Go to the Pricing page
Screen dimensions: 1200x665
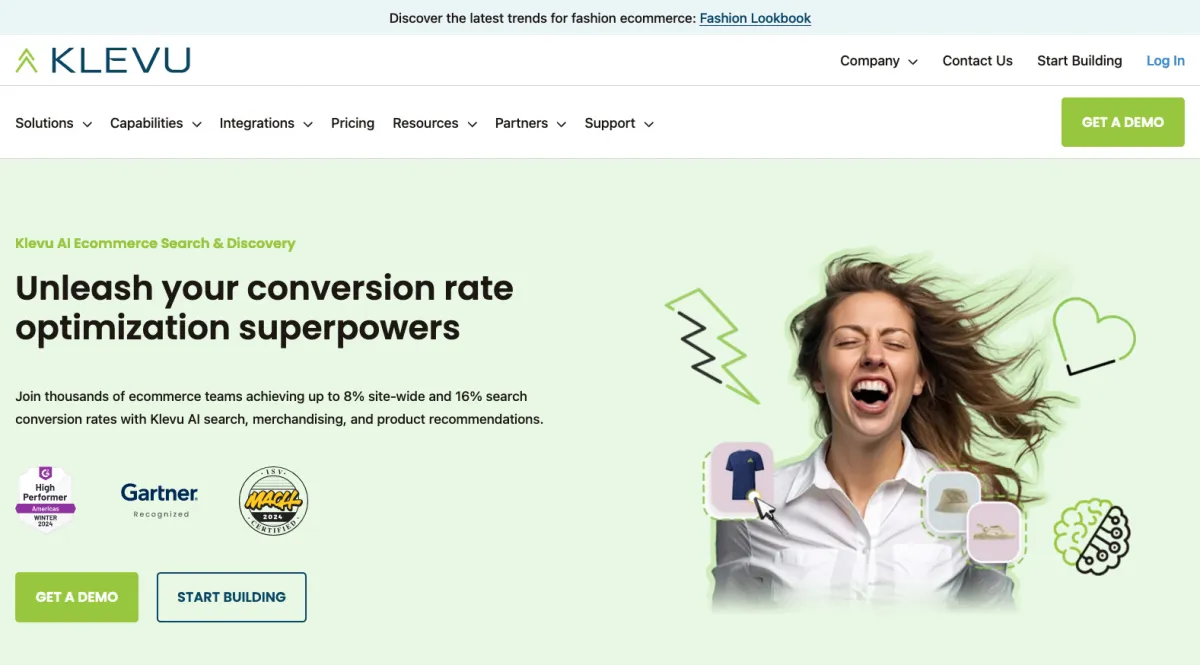point(353,123)
